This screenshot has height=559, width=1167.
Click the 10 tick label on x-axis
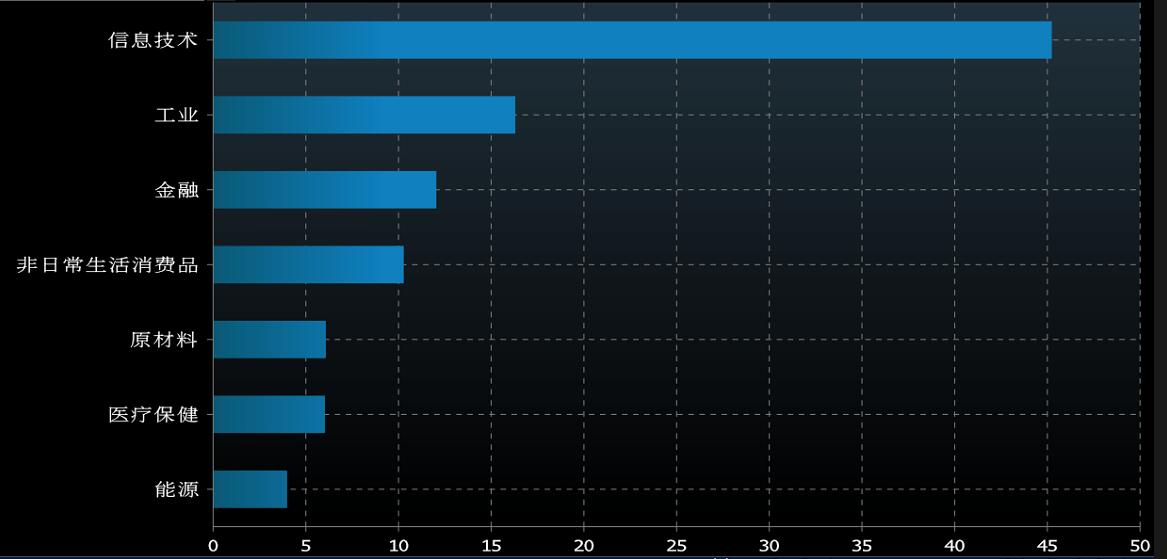tap(398, 546)
